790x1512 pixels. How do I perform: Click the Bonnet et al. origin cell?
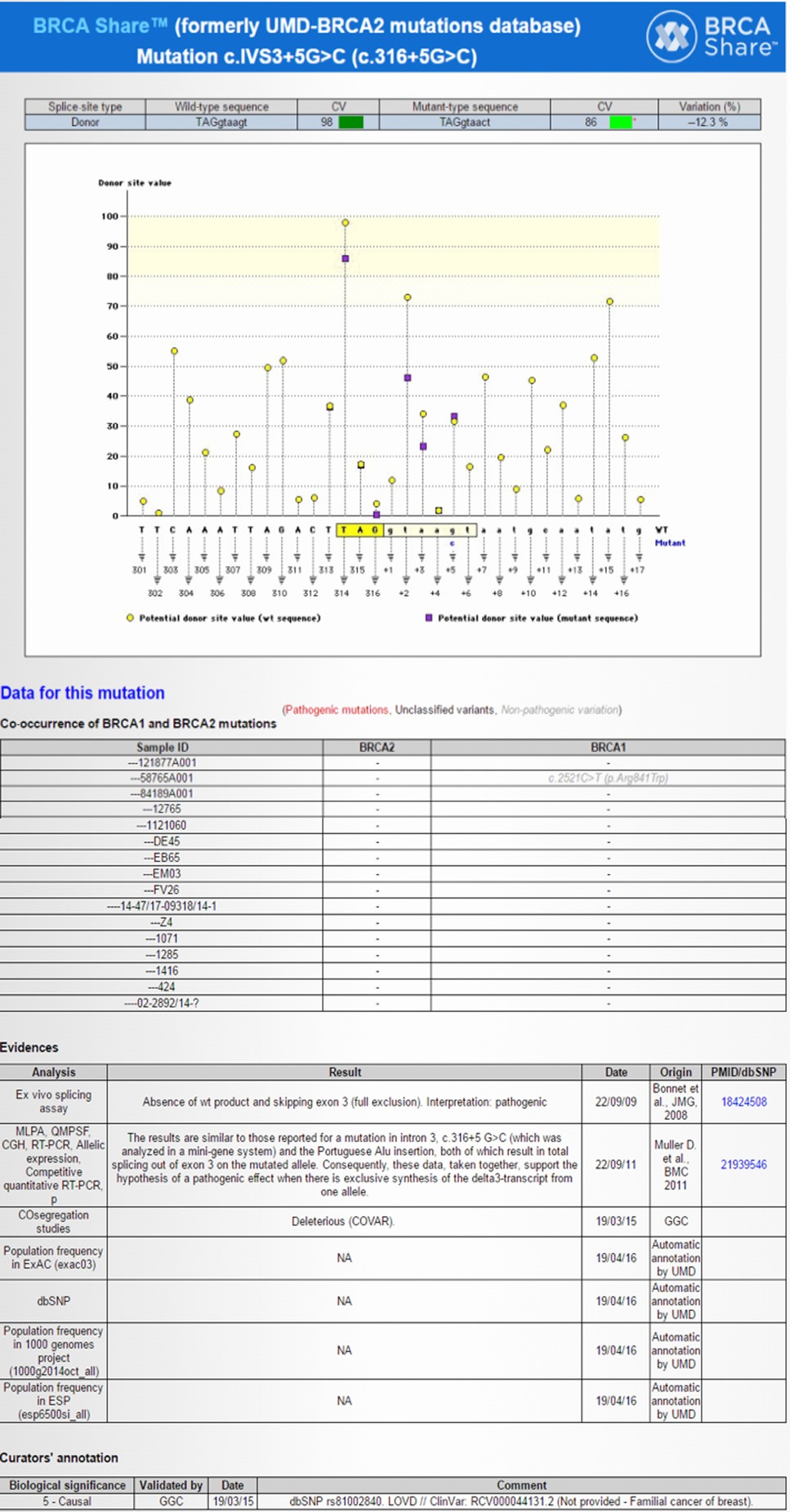(676, 1102)
